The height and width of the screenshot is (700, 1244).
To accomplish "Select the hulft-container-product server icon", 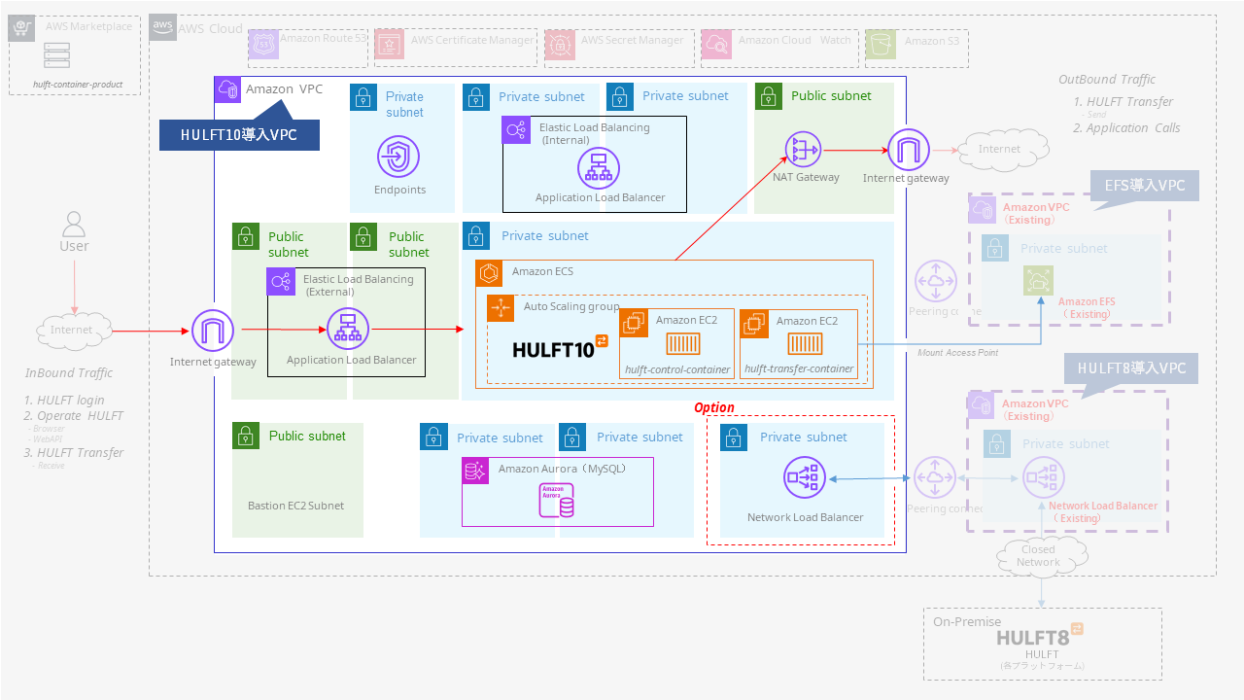I will click(x=56, y=55).
